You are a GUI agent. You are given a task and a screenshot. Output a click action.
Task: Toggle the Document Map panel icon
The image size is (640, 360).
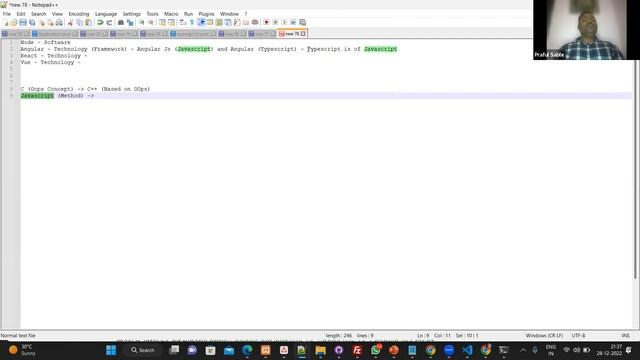pyautogui.click(x=219, y=22)
